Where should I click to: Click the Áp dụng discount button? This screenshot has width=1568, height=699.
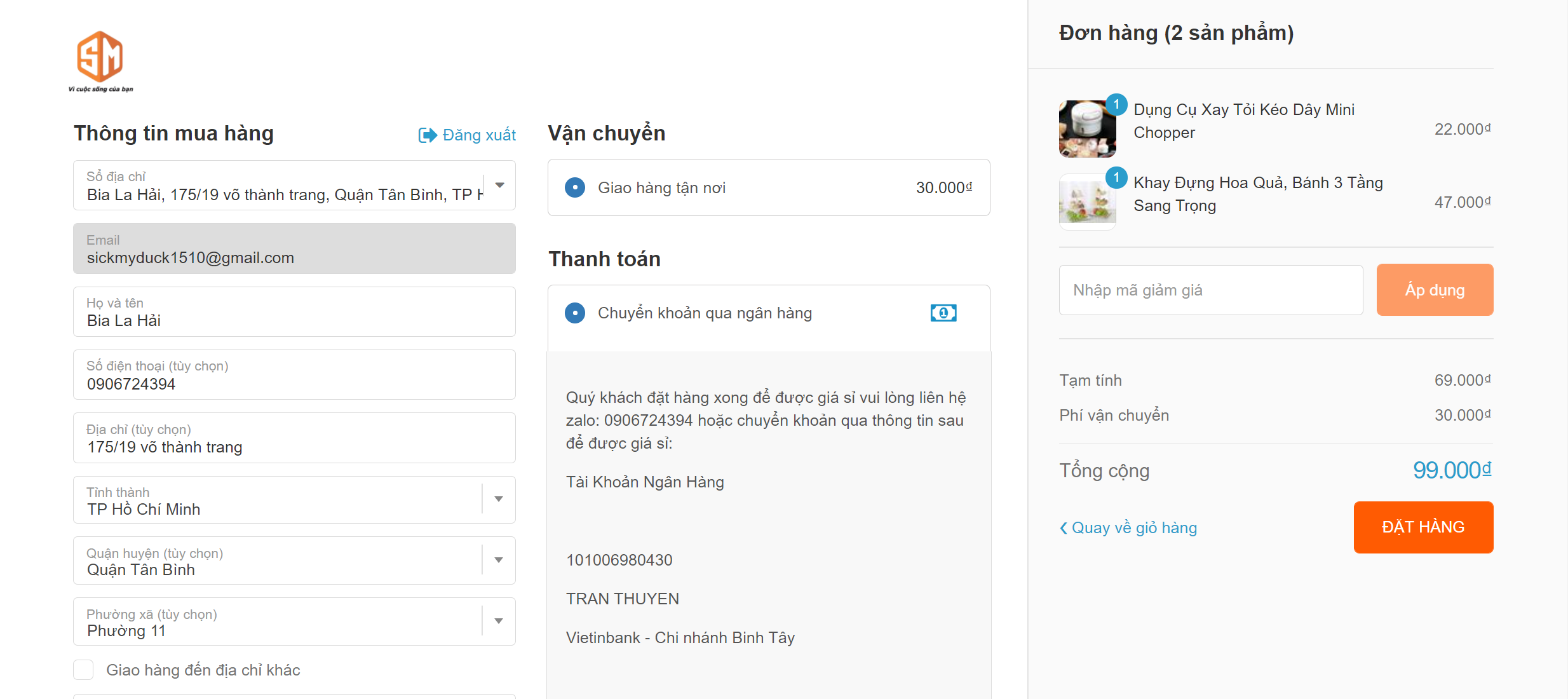coord(1435,290)
